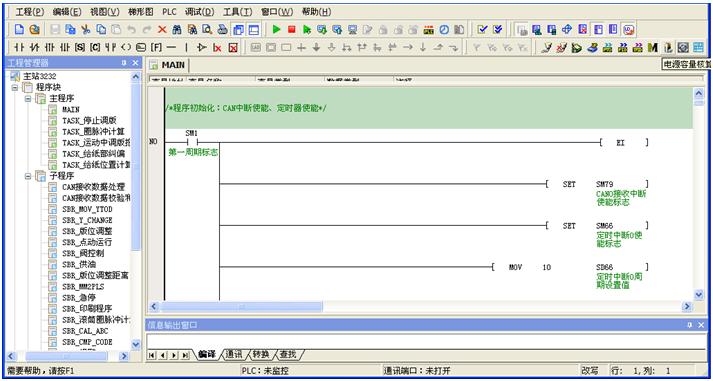Switch to the 查找 output tab
Viewport: 713px width, 381px height.
point(287,354)
